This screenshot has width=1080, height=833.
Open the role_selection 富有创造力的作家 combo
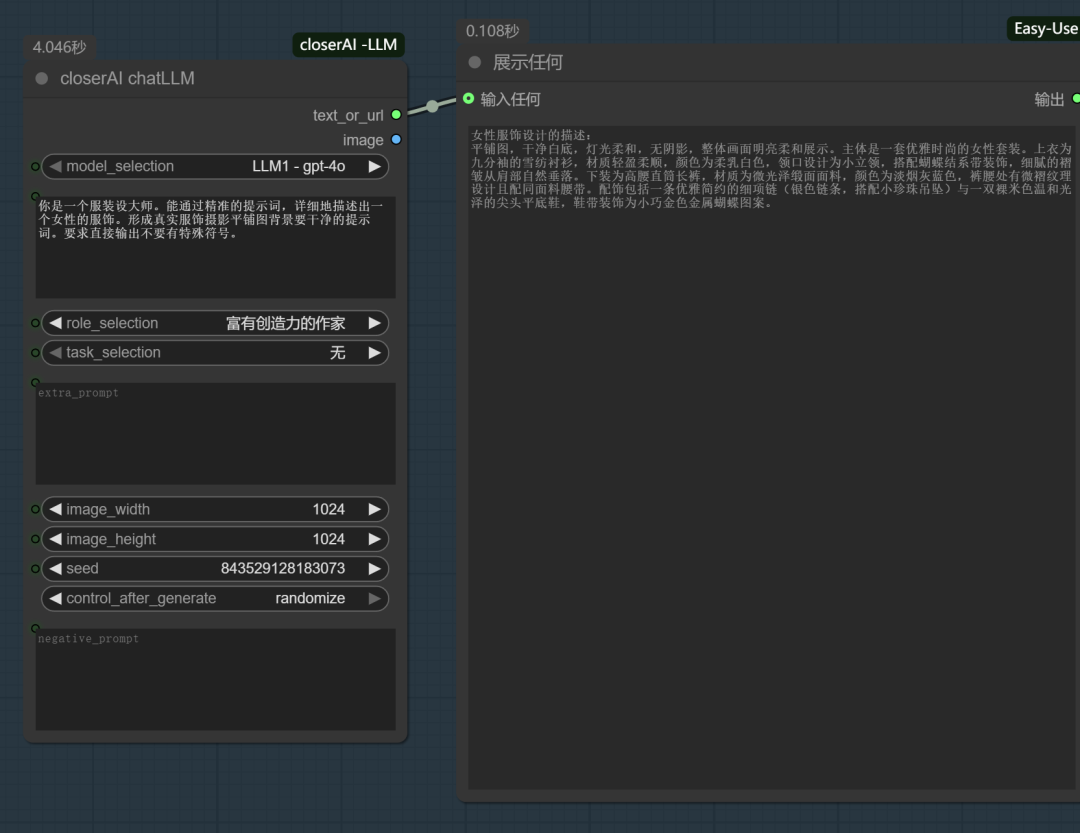(x=215, y=323)
